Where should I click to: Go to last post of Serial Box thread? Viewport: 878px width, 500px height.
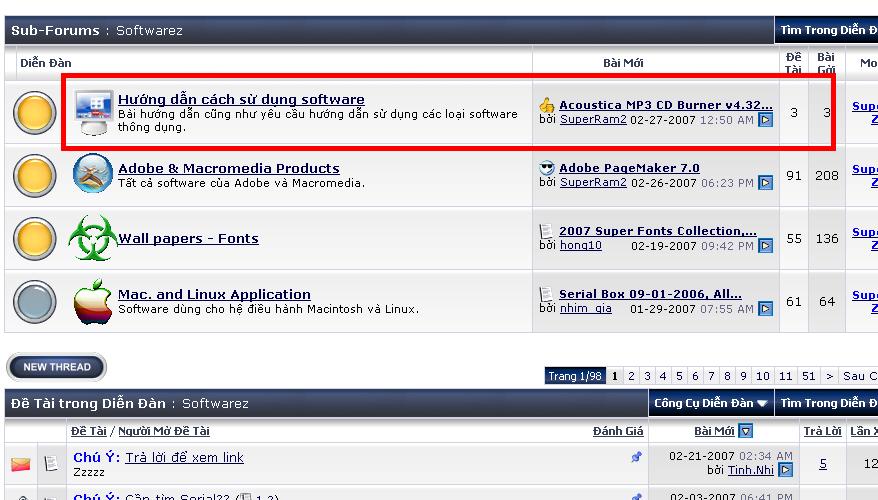765,309
